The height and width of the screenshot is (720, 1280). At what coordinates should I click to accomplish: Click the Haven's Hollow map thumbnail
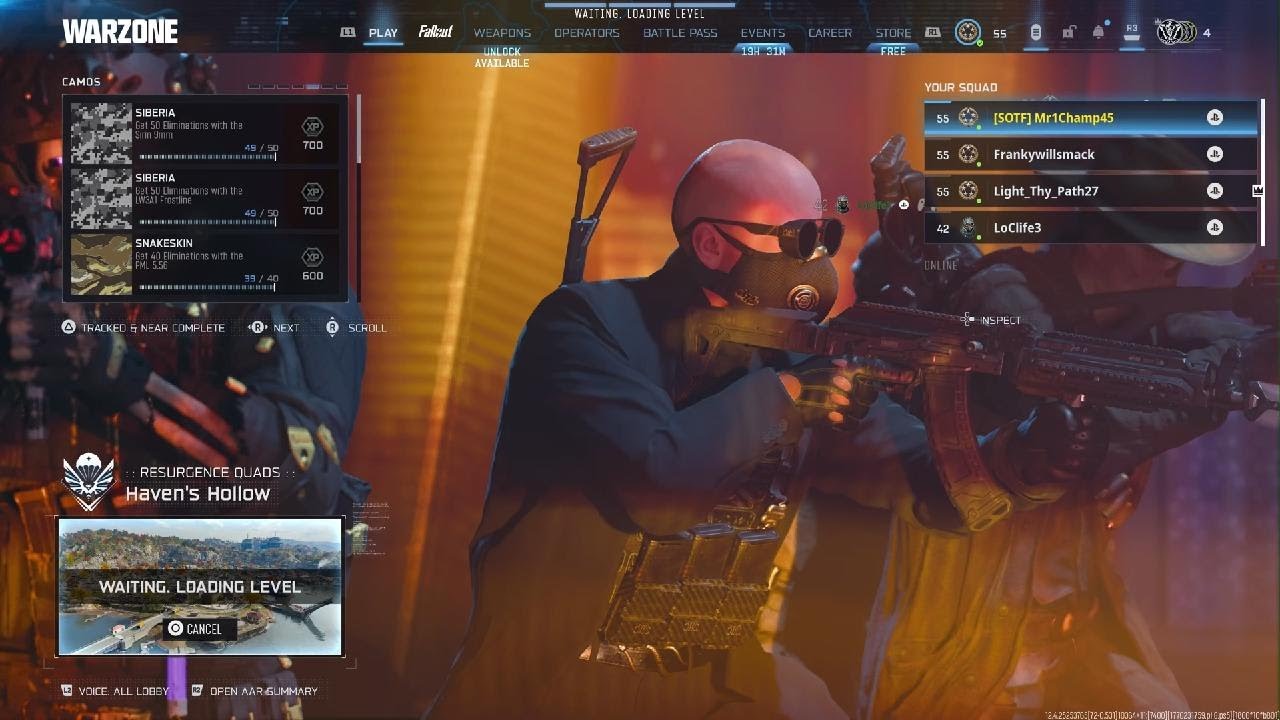click(x=200, y=586)
